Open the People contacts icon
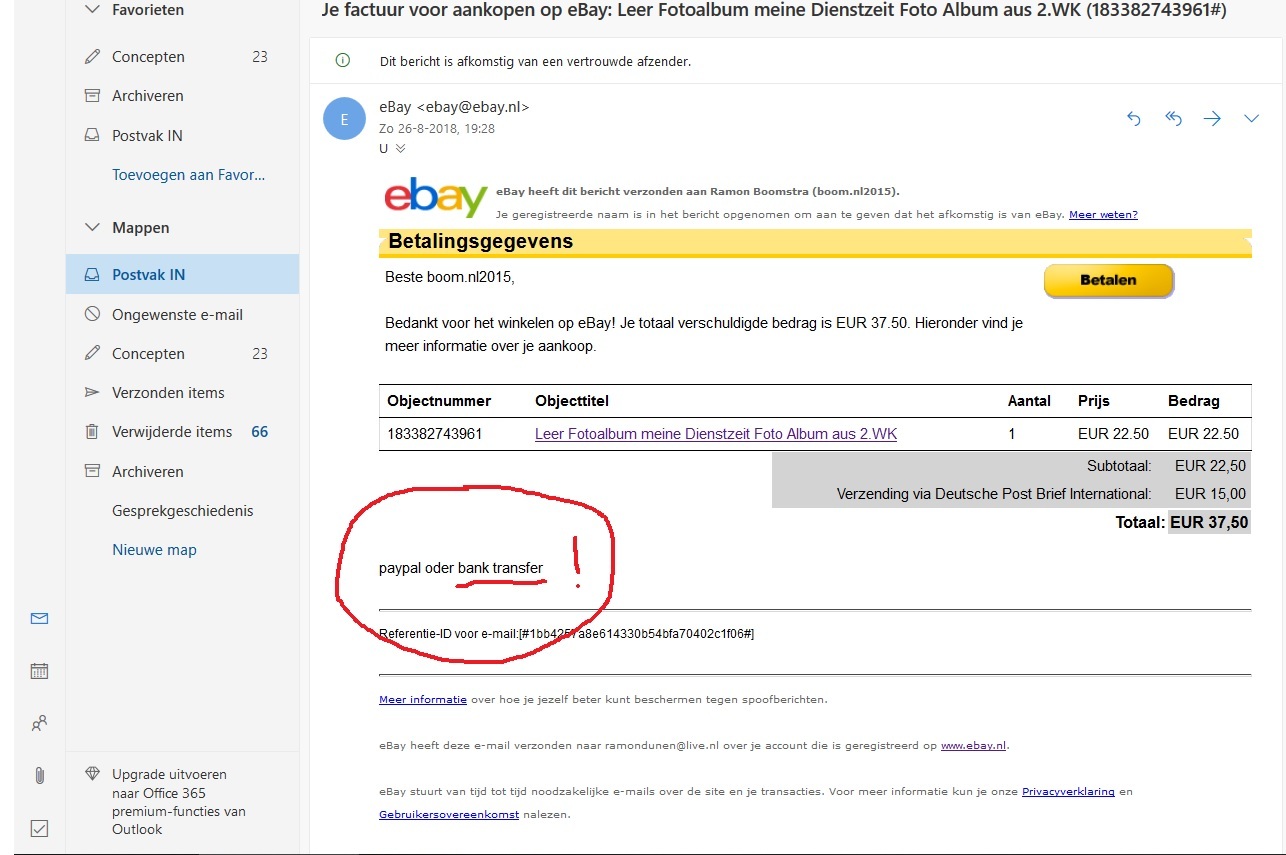Screen dimensions: 1286x855 pyautogui.click(x=39, y=723)
